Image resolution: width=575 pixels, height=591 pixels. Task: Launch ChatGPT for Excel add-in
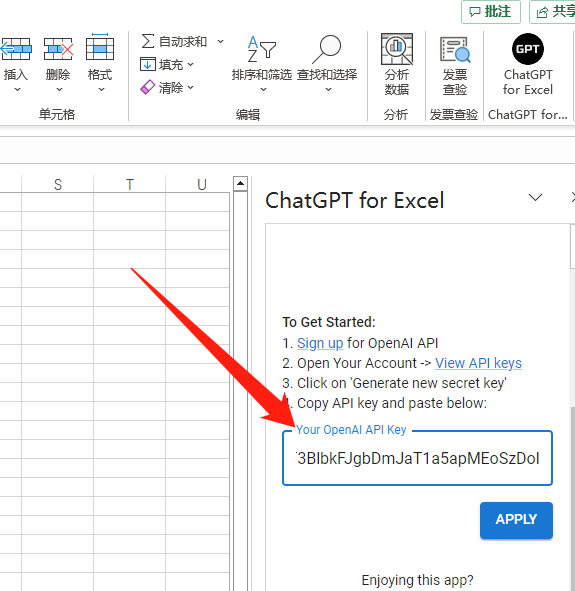528,64
